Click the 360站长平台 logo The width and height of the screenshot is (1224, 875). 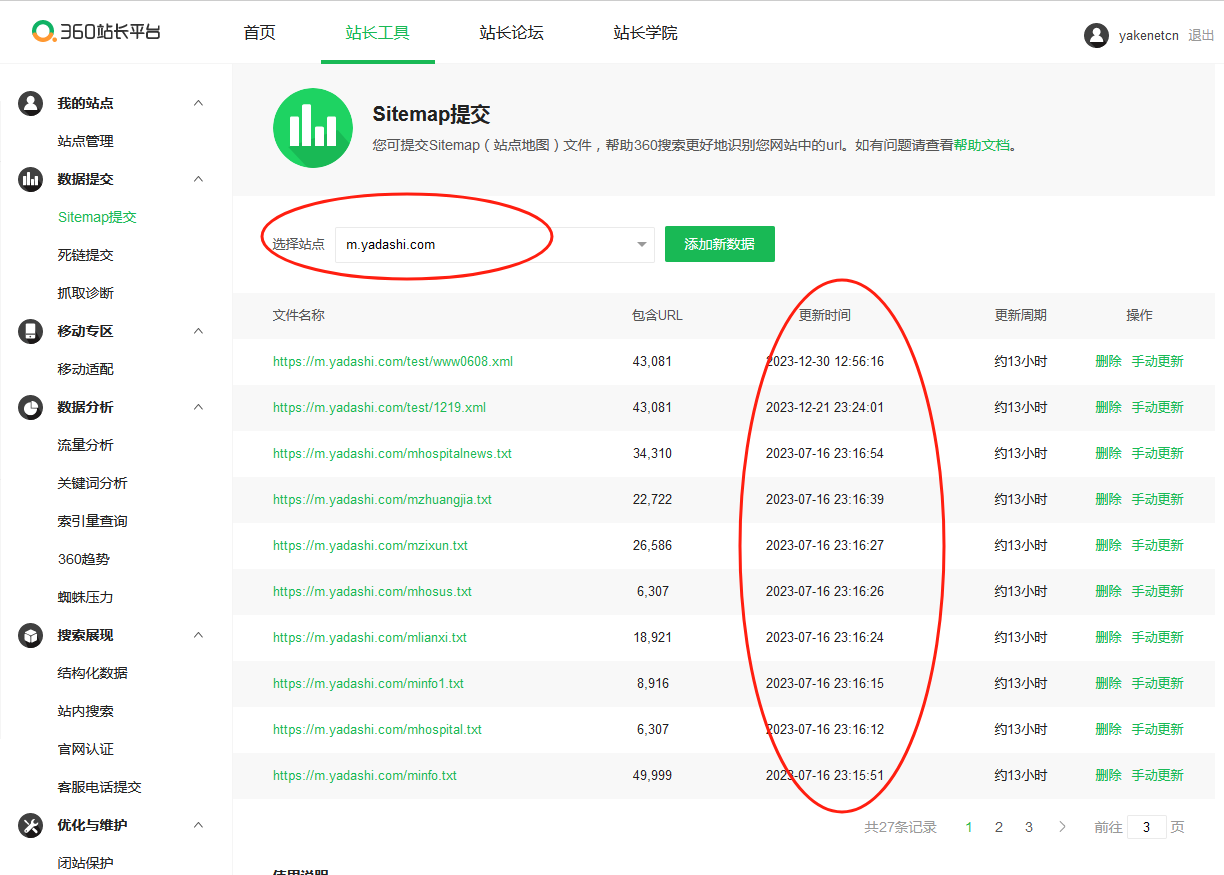tap(96, 32)
